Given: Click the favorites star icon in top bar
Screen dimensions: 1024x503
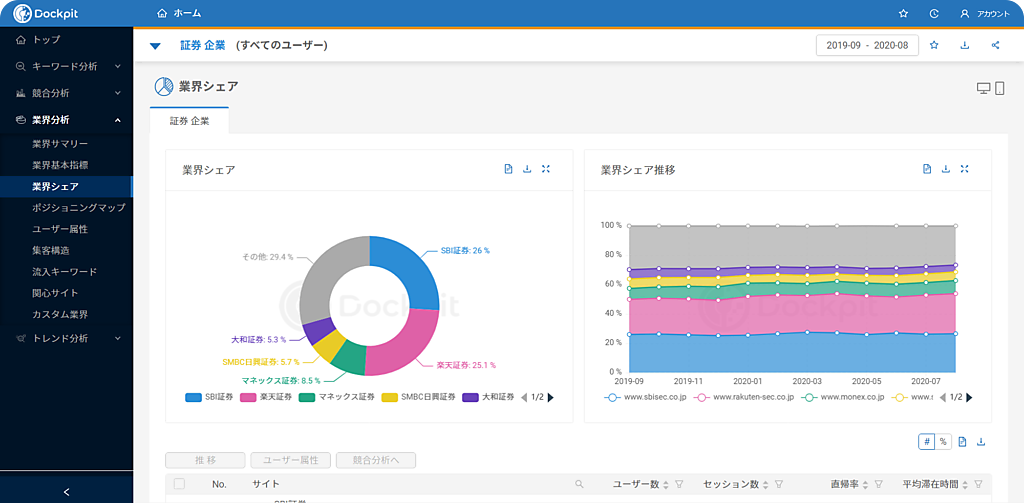Looking at the screenshot, I should tap(903, 14).
